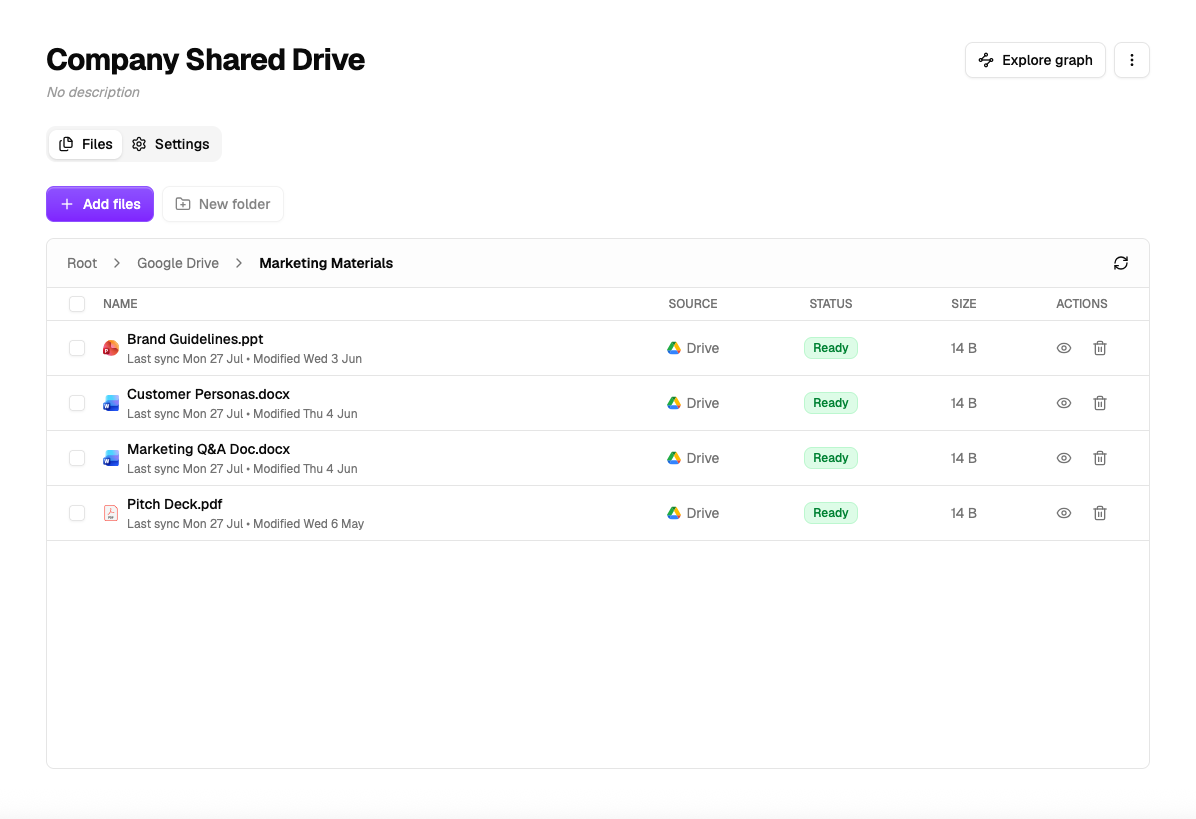This screenshot has height=819, width=1196.
Task: Click Word icon of Marketing Q&A Doc.docx
Action: click(111, 458)
